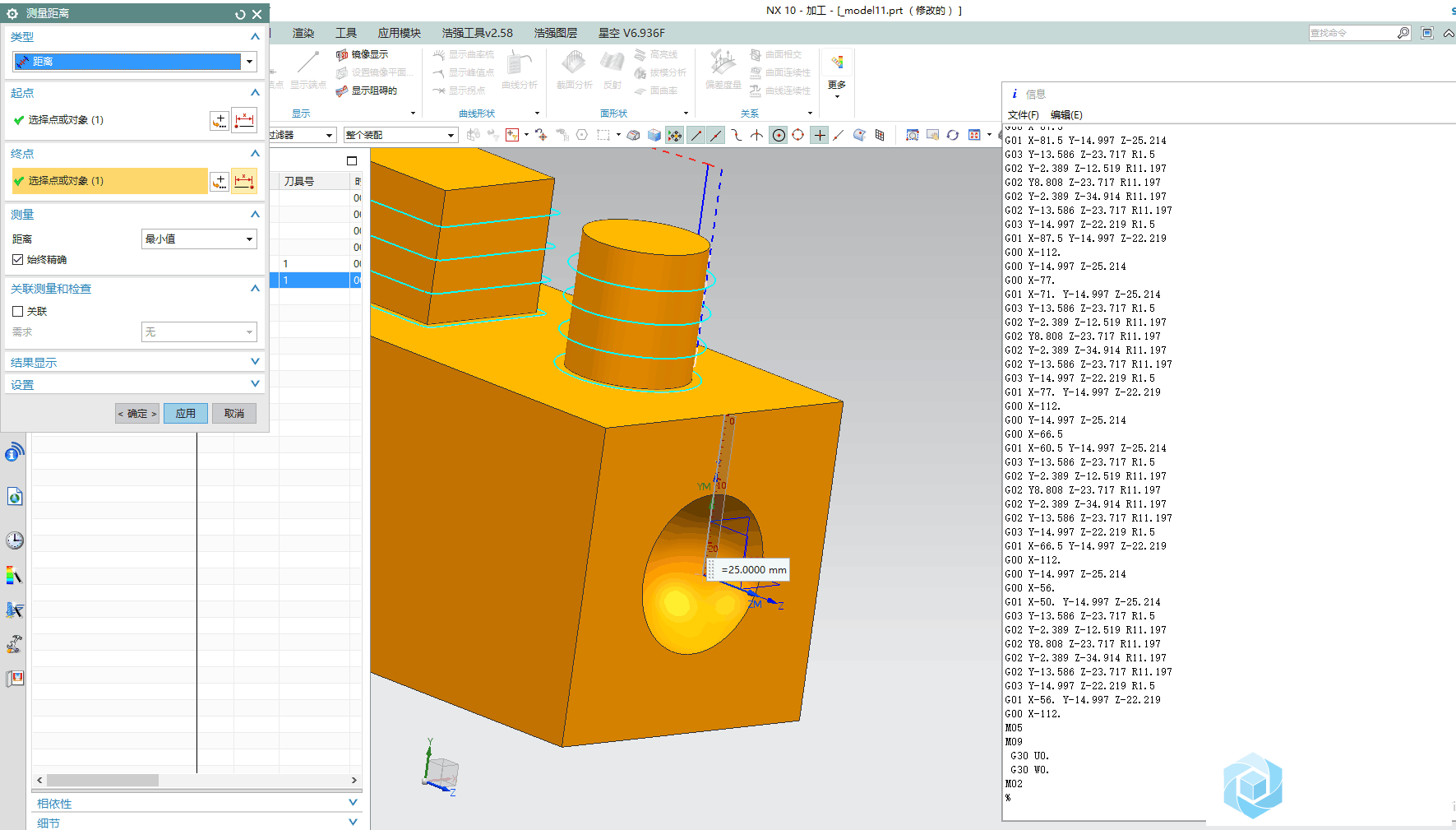1456x830 pixels.
Task: Click the point on face snap icon
Action: pyautogui.click(x=859, y=135)
